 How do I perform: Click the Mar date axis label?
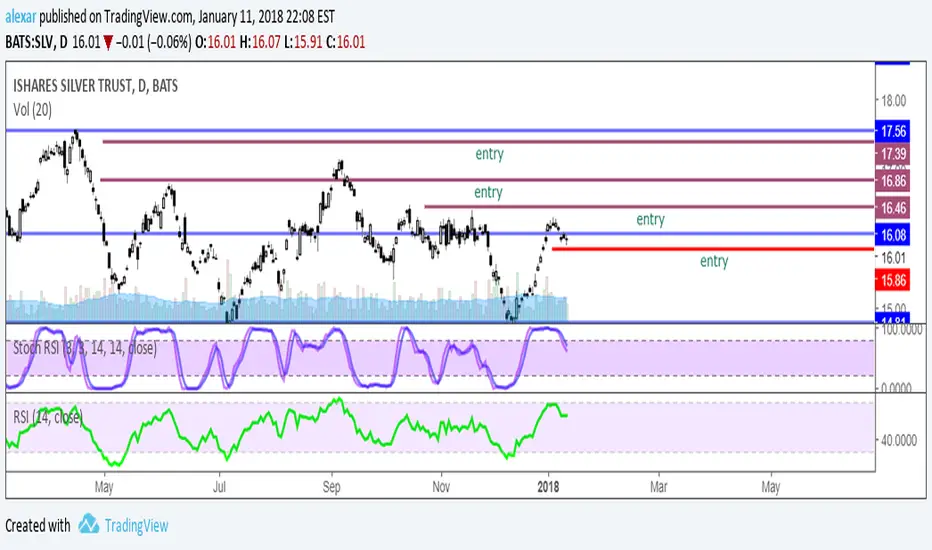pyautogui.click(x=659, y=487)
